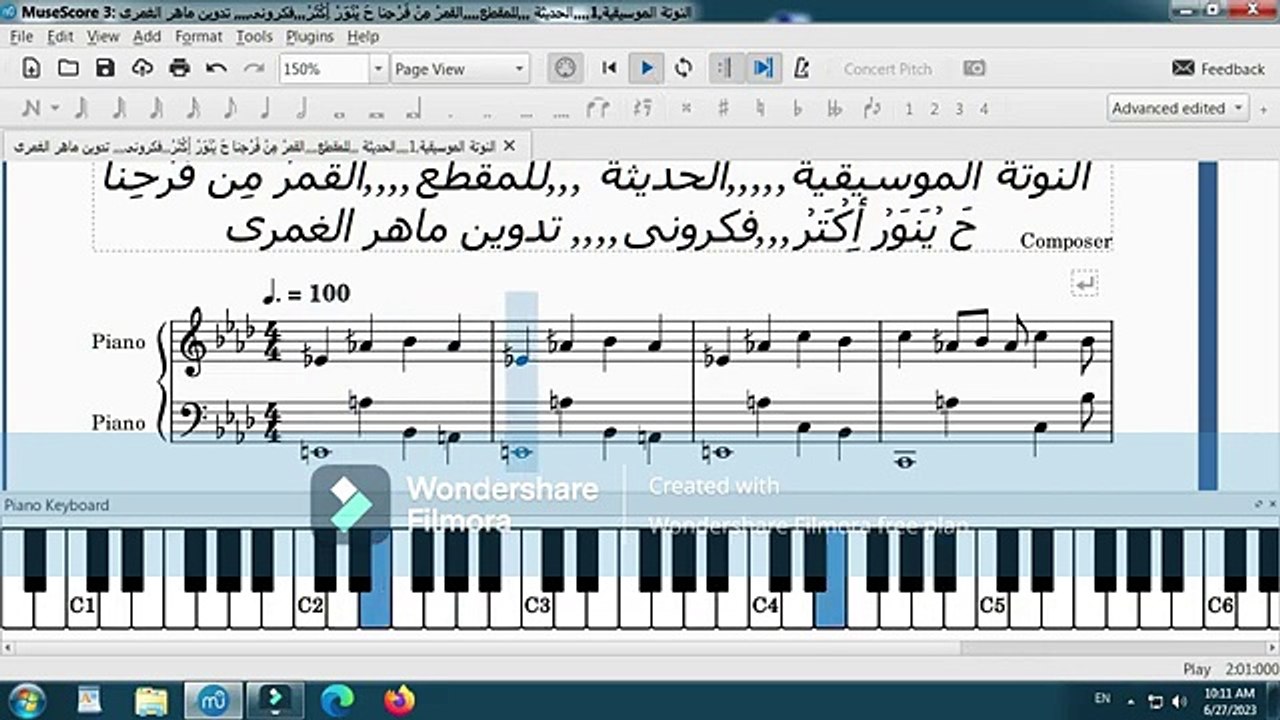
Task: Open a score file with folder icon
Action: tap(68, 68)
